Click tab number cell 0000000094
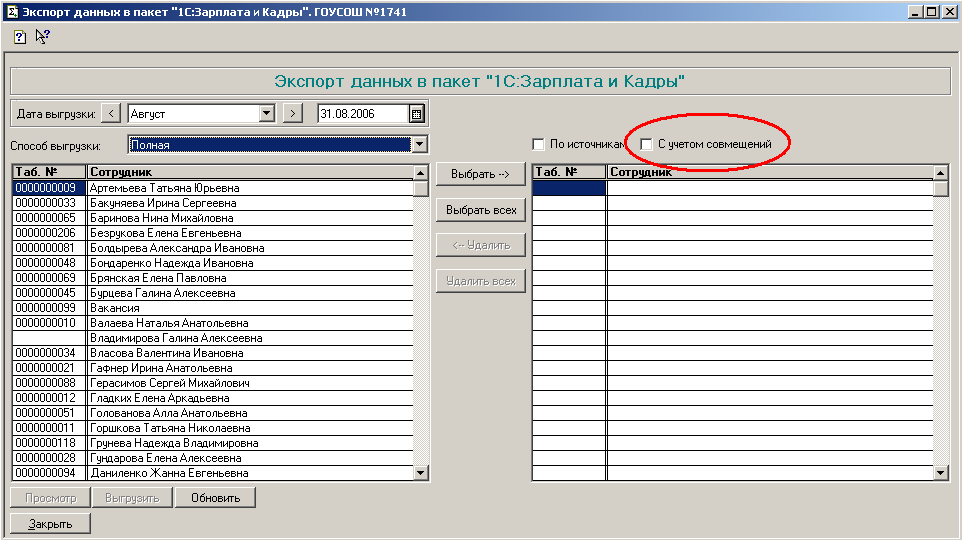Image resolution: width=962 pixels, height=540 pixels. coord(49,473)
